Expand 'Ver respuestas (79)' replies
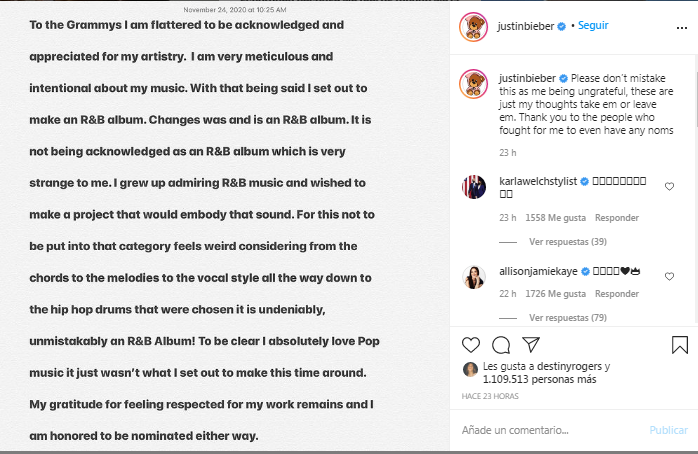 pos(568,318)
